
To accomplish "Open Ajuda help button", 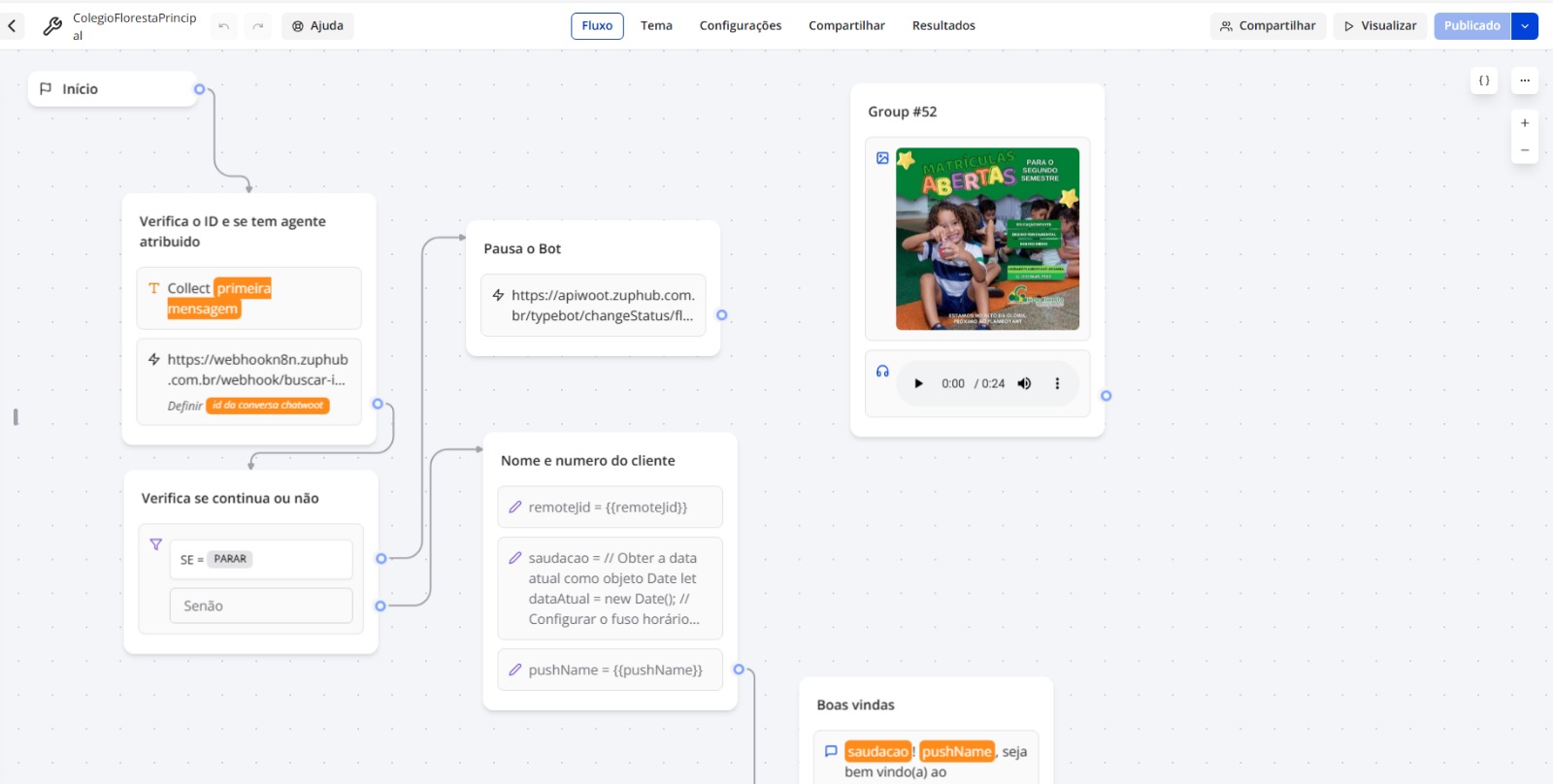I will point(317,26).
